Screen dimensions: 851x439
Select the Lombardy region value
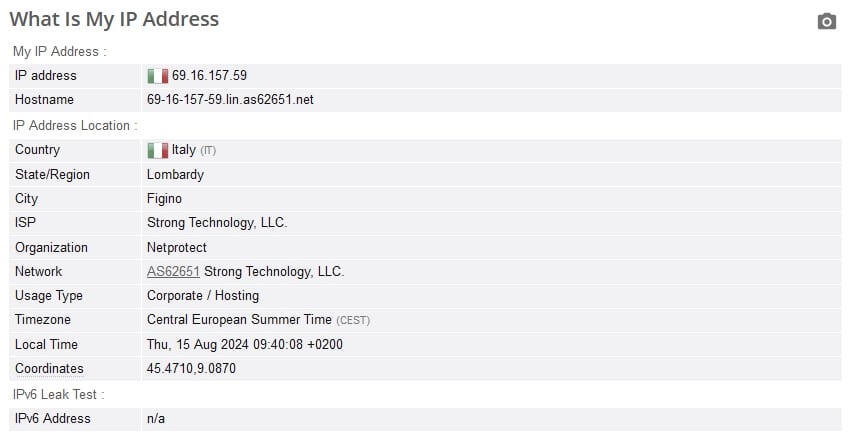(175, 175)
